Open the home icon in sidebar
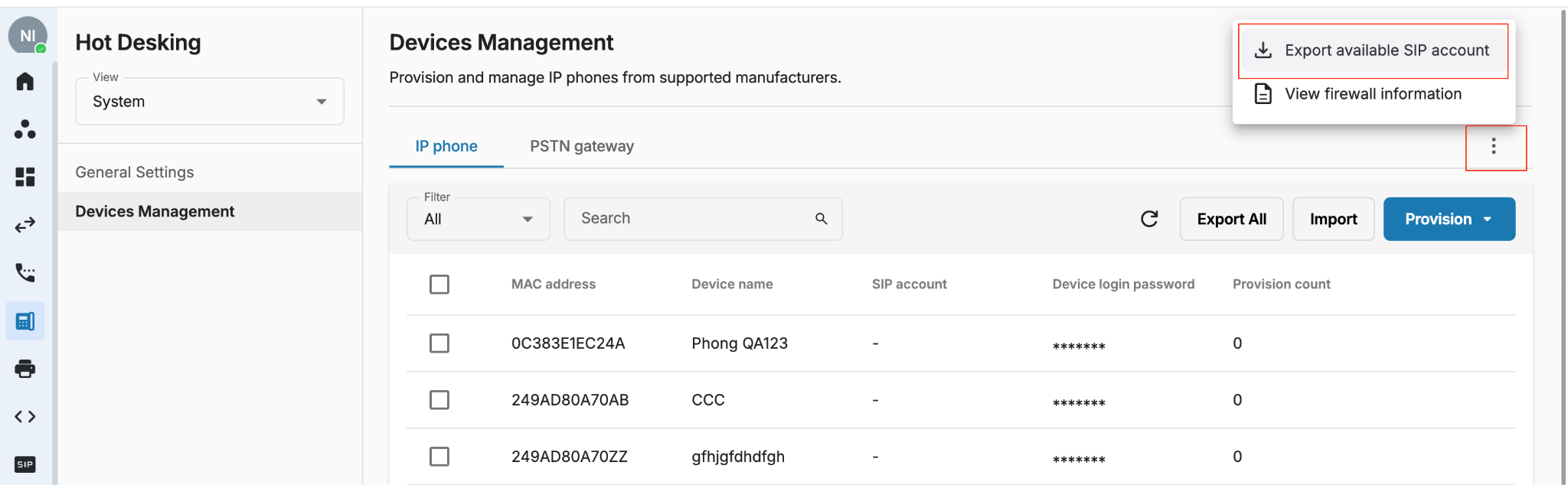The height and width of the screenshot is (485, 1568). point(25,81)
